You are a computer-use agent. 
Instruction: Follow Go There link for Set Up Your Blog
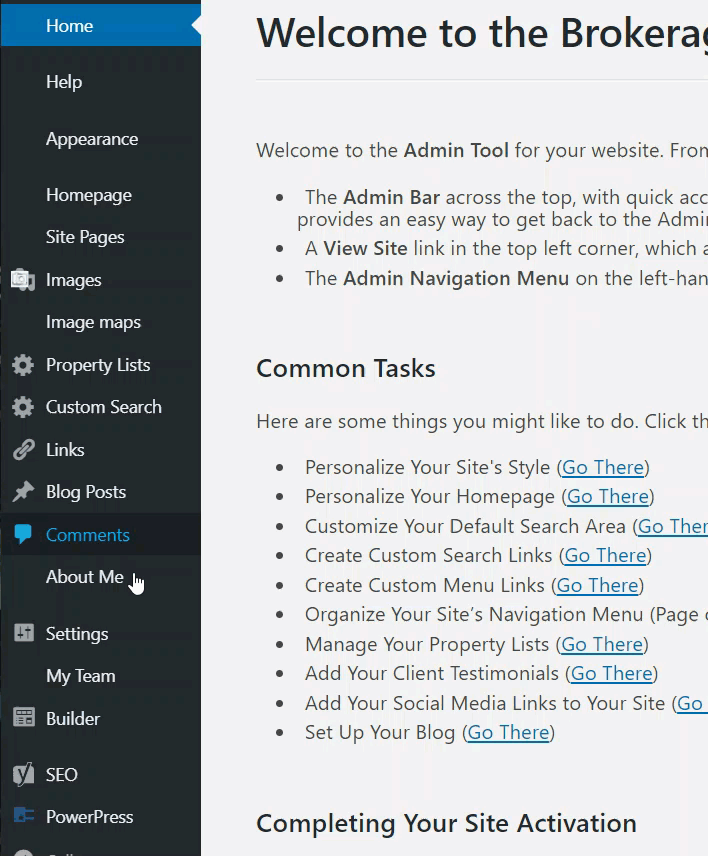pyautogui.click(x=508, y=732)
